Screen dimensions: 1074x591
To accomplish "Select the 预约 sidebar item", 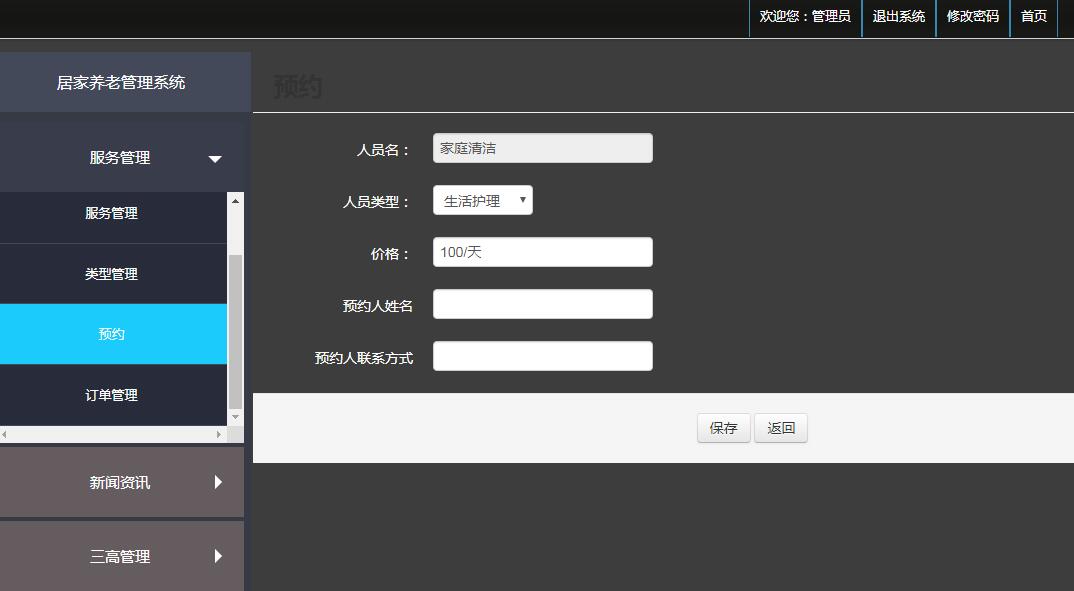I will (111, 334).
